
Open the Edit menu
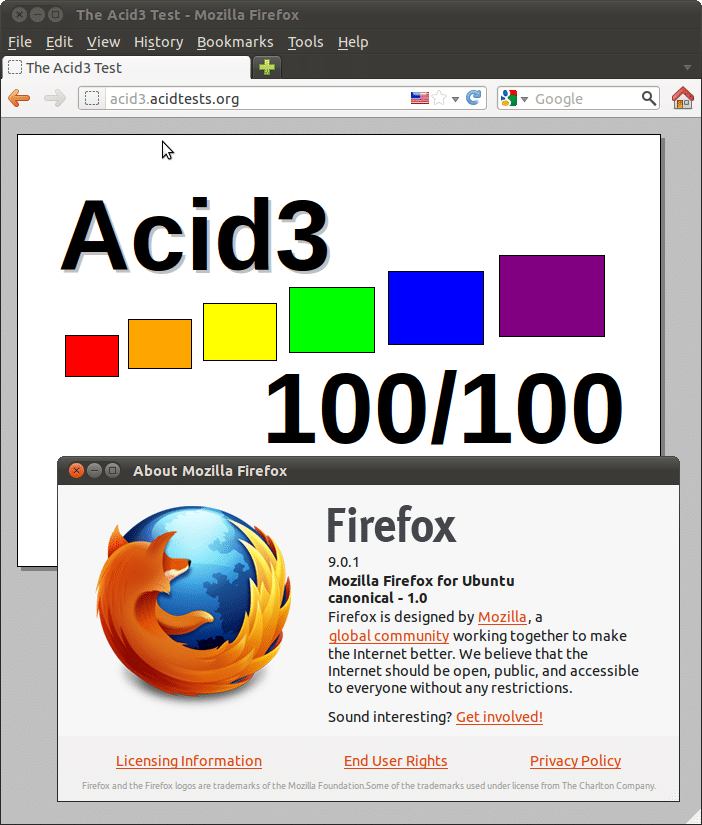[59, 42]
